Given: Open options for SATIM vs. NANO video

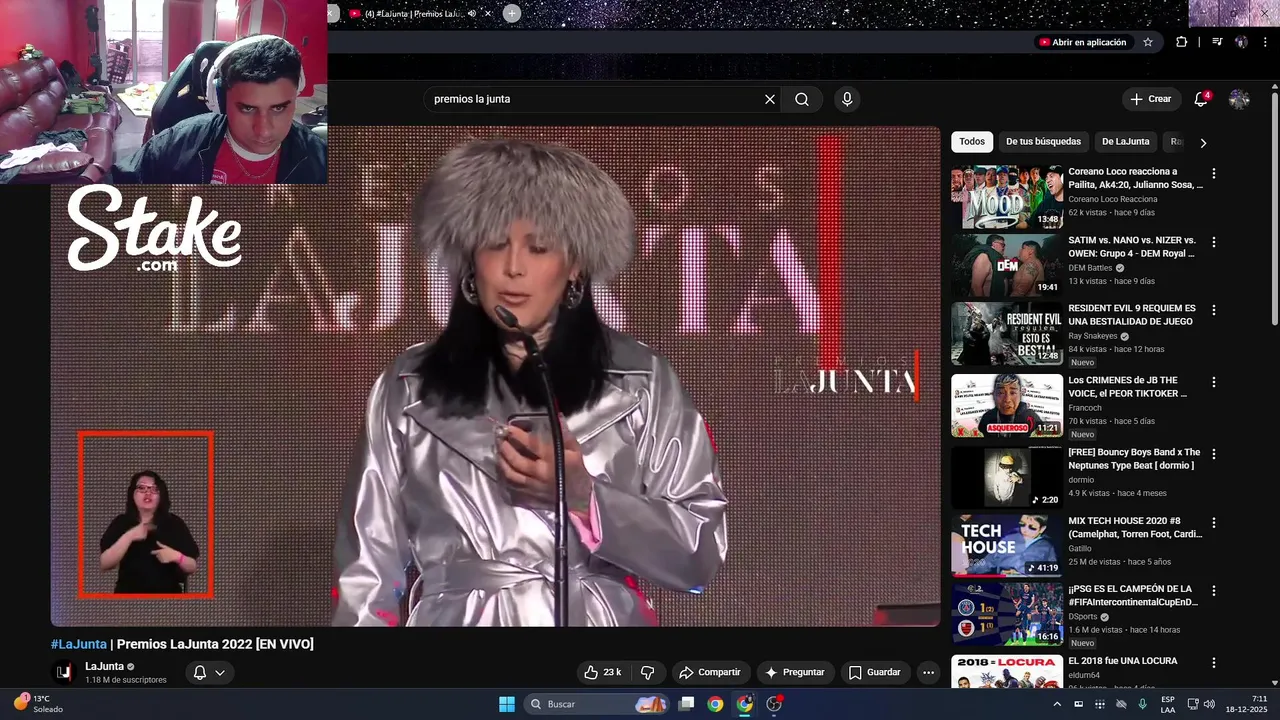Looking at the screenshot, I should [1214, 242].
